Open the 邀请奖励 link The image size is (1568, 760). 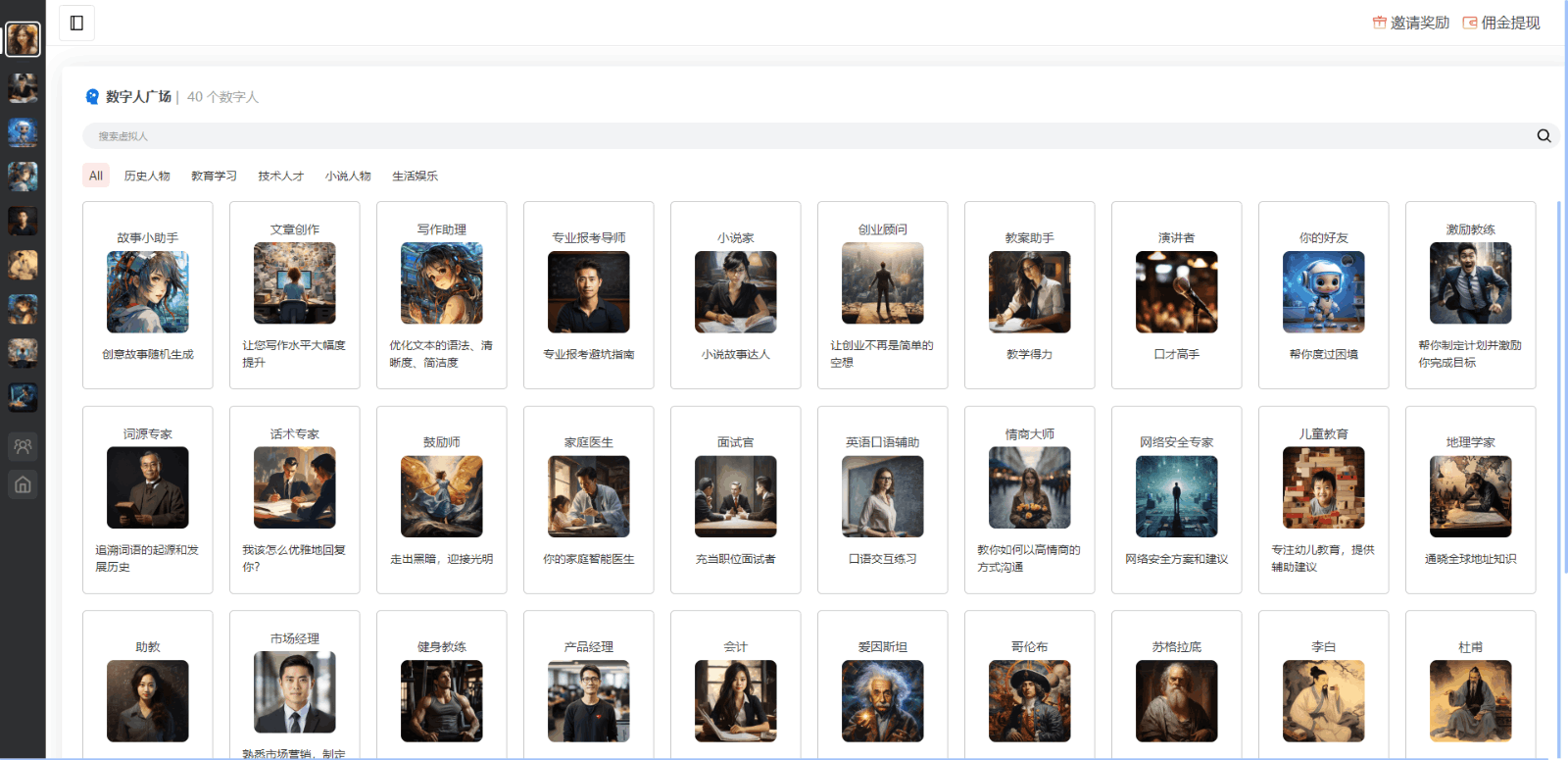coord(1419,23)
